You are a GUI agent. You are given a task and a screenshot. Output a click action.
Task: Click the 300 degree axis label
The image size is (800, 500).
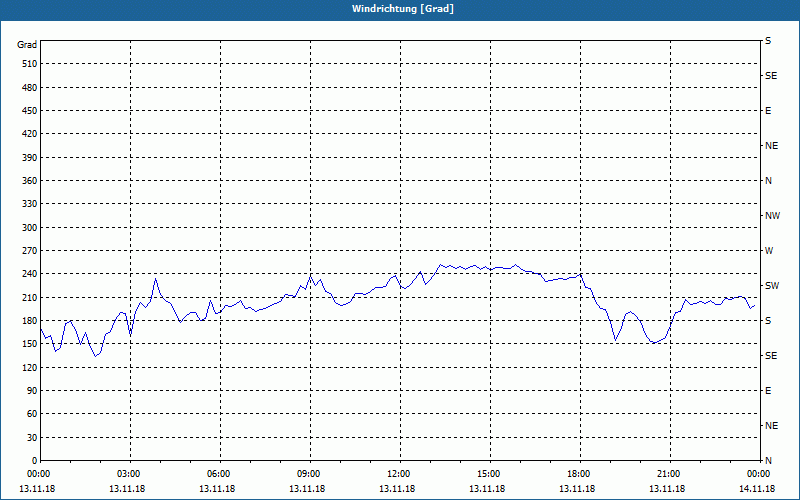pyautogui.click(x=30, y=228)
